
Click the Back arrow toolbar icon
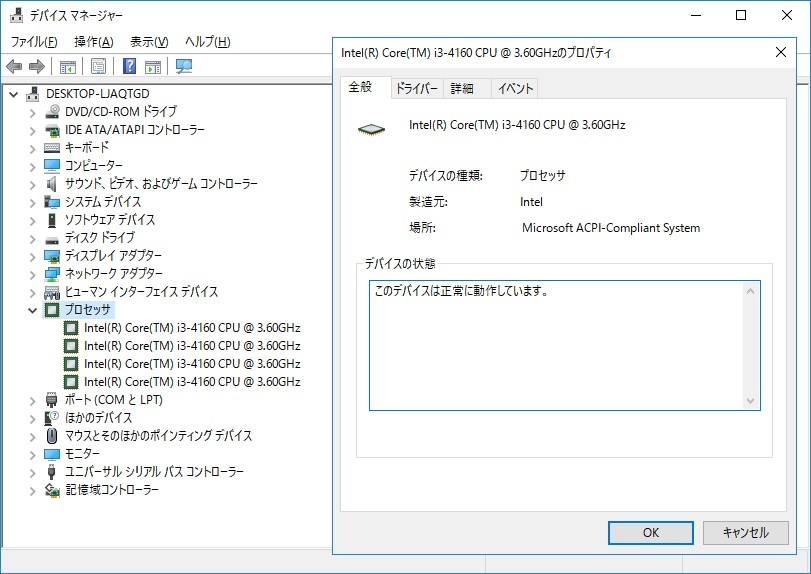pos(14,66)
